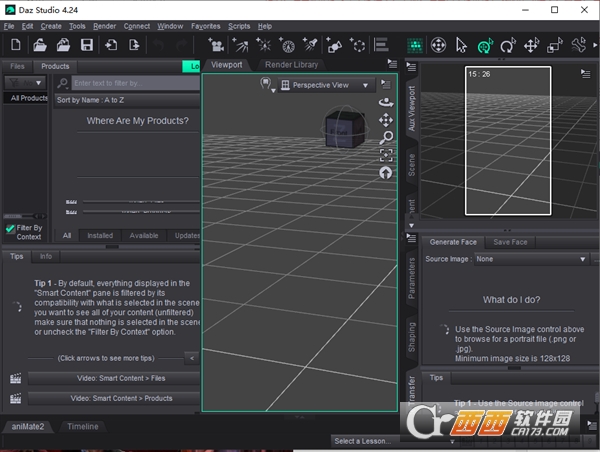600x452 pixels.
Task: Open the Source Image None dropdown
Action: click(531, 259)
